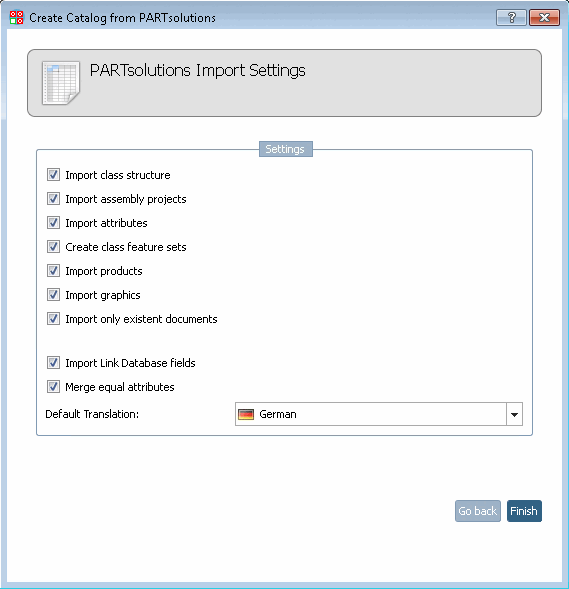Click the spreadsheet document icon in header
Viewport: 569px width, 589px height.
(x=61, y=83)
